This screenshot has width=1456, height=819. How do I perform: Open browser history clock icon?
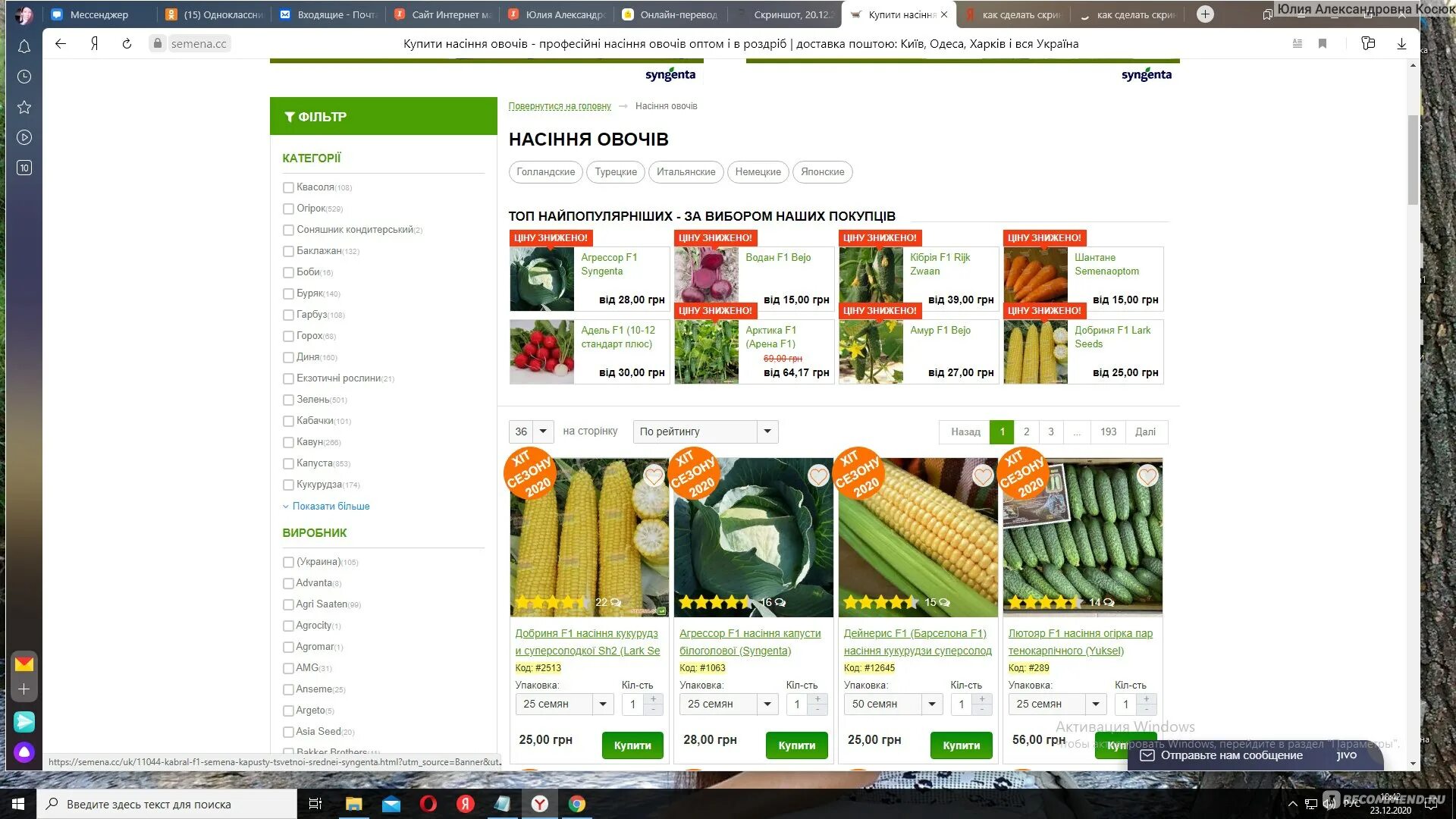pyautogui.click(x=24, y=77)
